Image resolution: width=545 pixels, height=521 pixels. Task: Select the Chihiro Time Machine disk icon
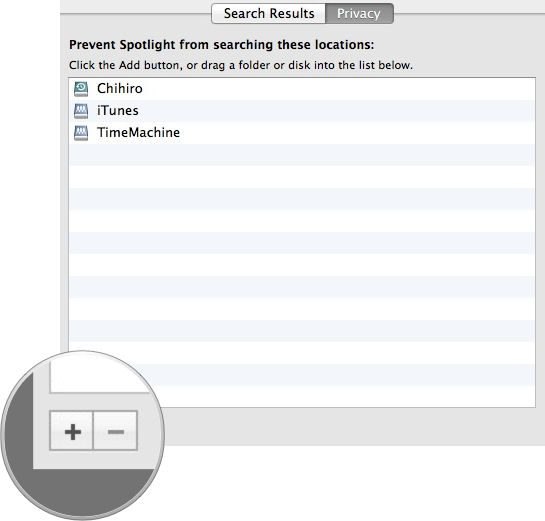tap(81, 89)
